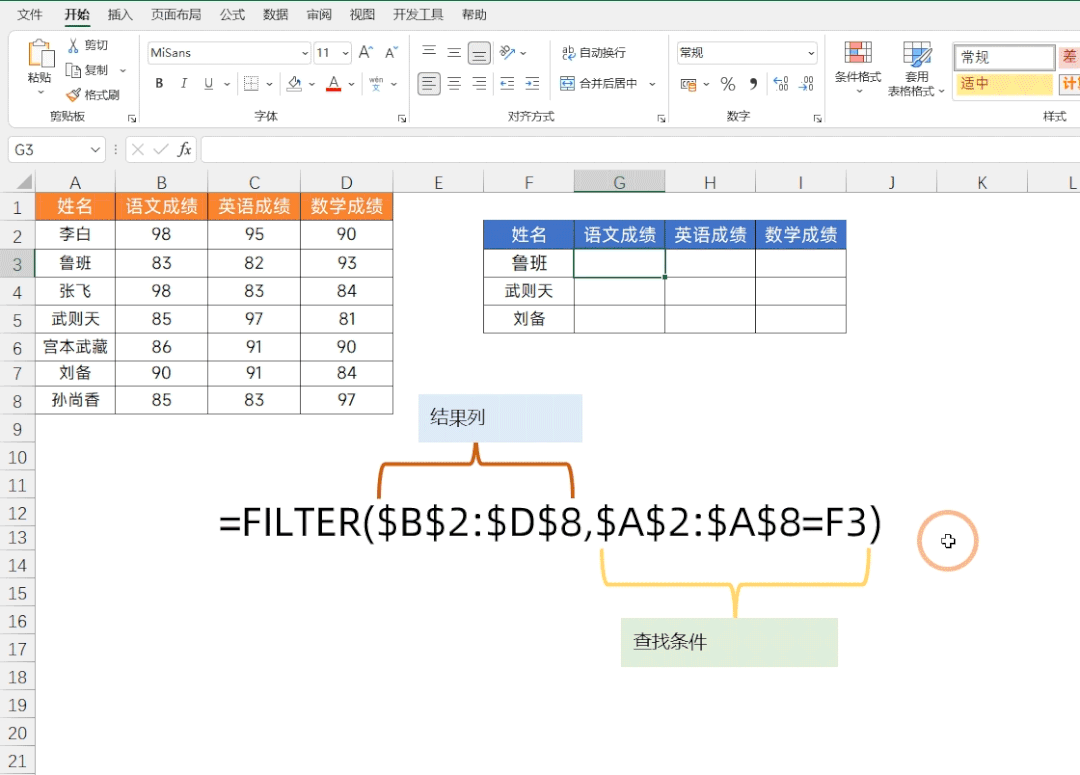Apply percent style icon

tap(727, 84)
